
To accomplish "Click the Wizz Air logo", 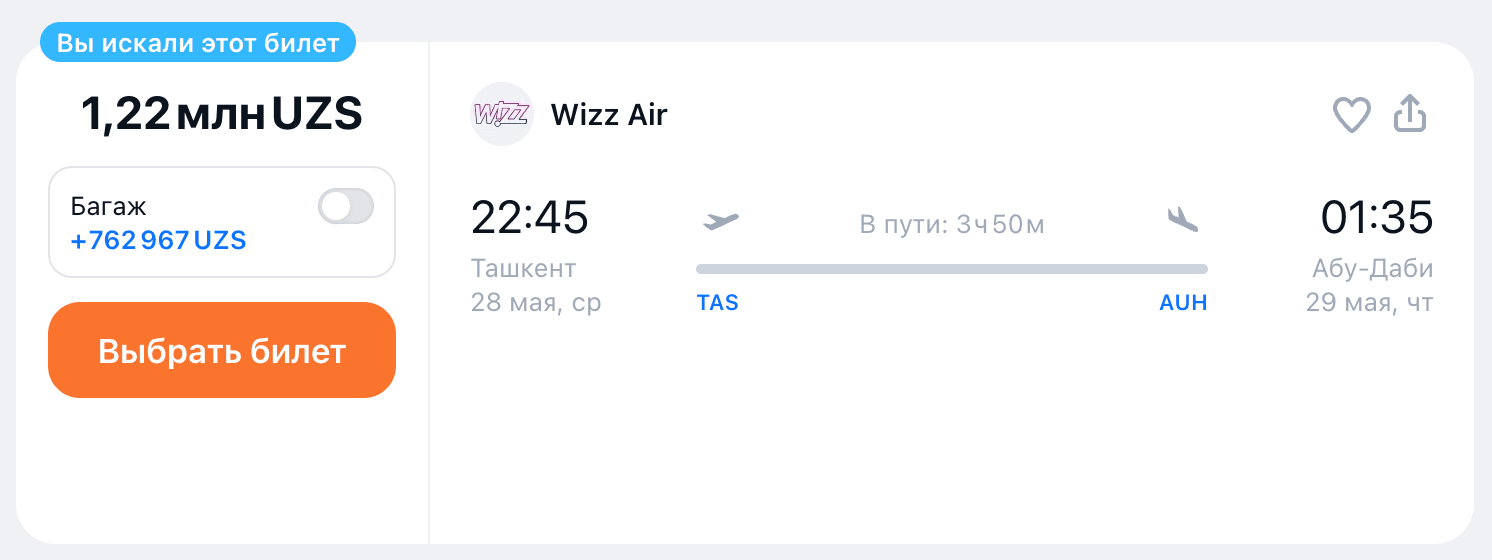I will click(x=501, y=114).
